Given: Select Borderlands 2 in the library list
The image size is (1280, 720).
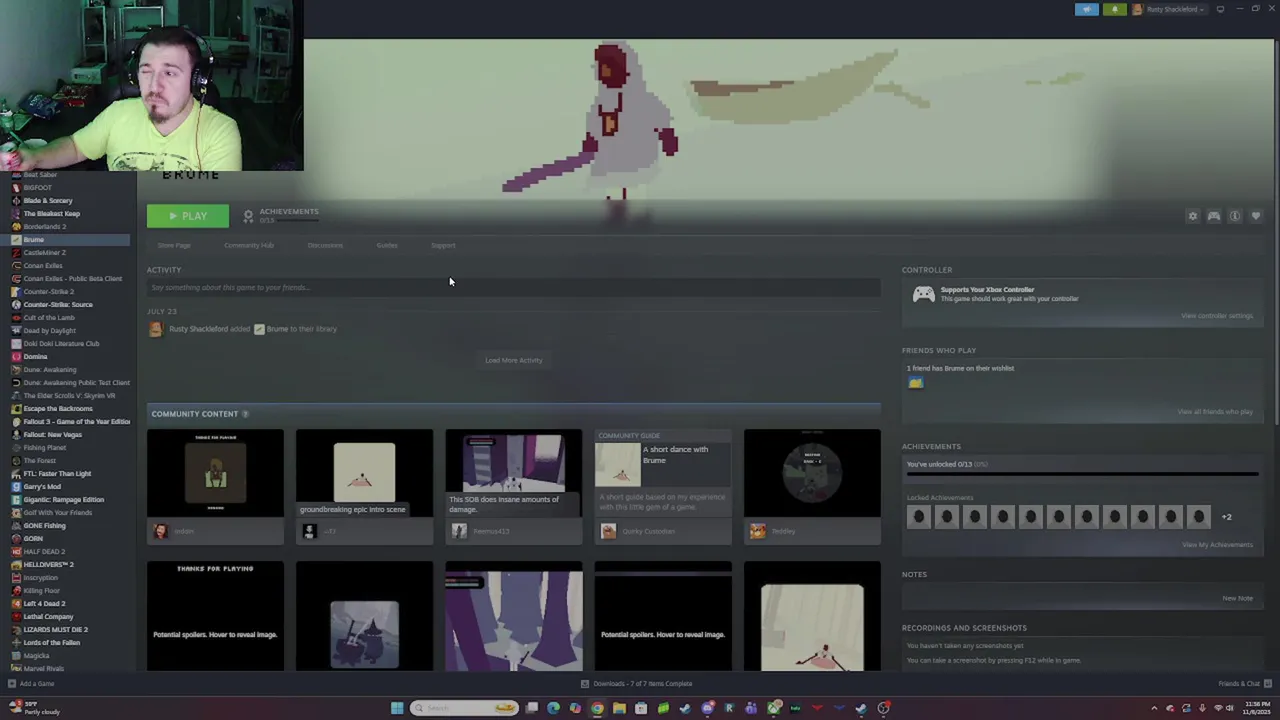Looking at the screenshot, I should 44,226.
